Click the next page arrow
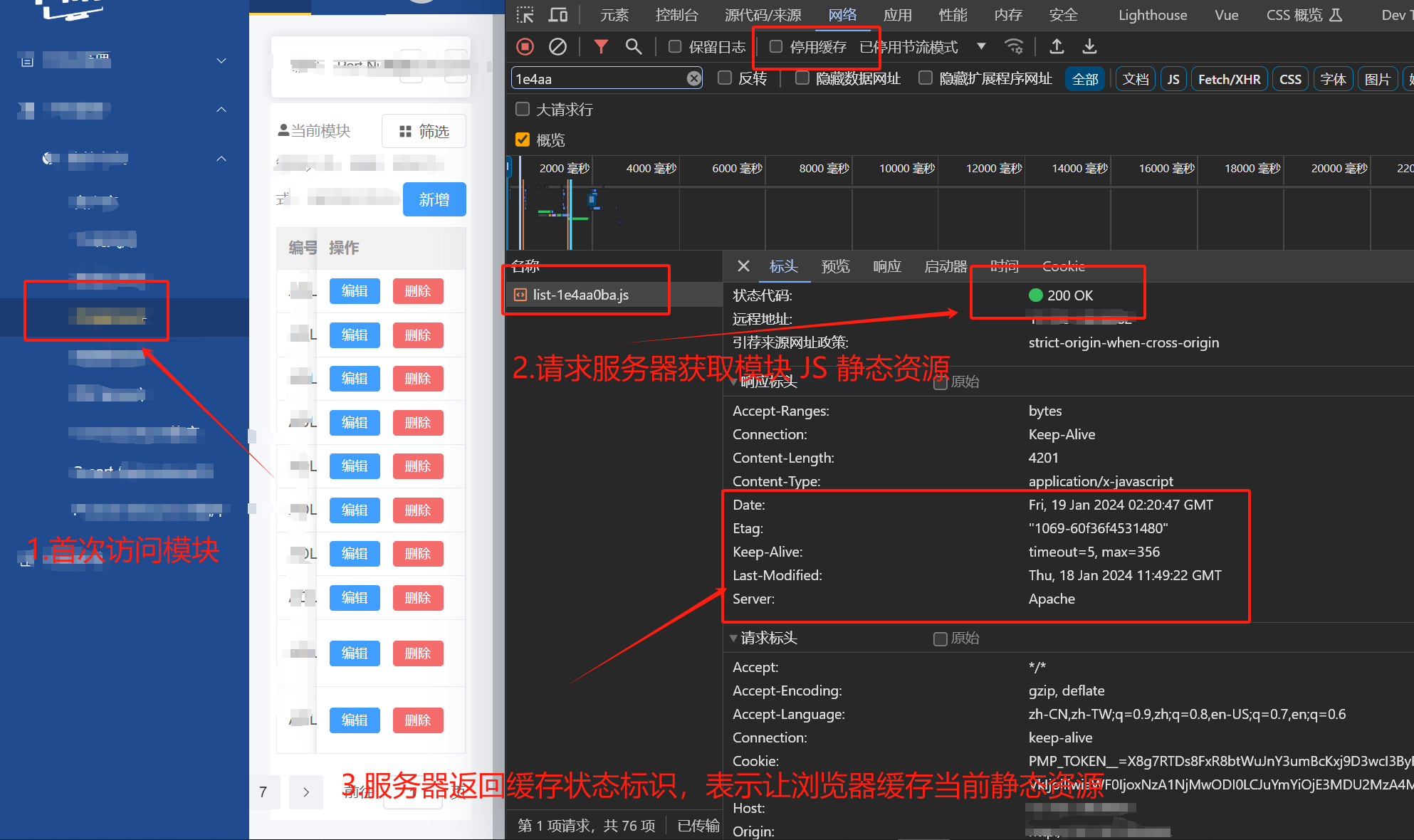This screenshot has width=1414, height=840. 306,792
